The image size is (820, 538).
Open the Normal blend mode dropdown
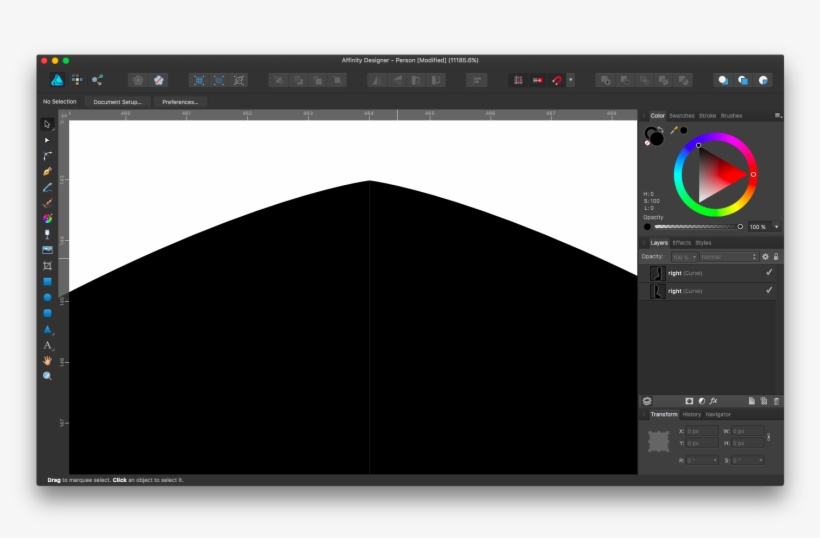729,257
